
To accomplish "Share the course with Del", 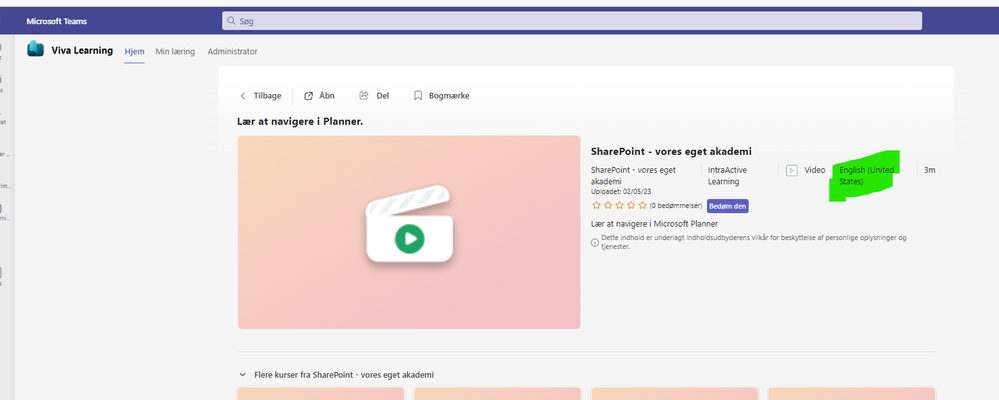I will tap(375, 96).
